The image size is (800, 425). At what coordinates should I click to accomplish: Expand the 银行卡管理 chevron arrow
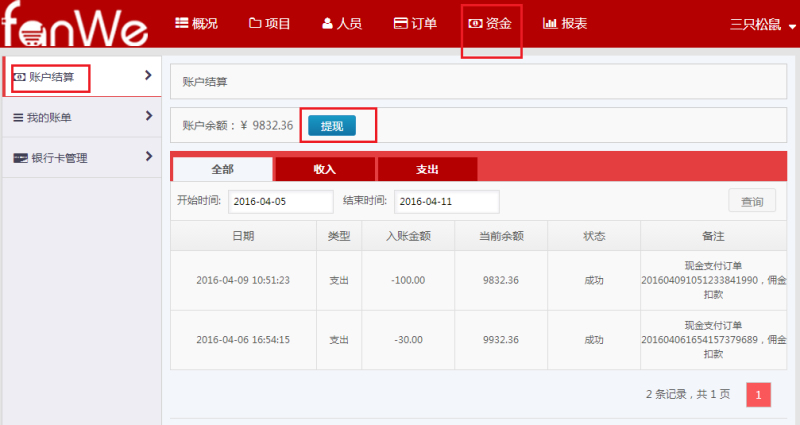(148, 156)
